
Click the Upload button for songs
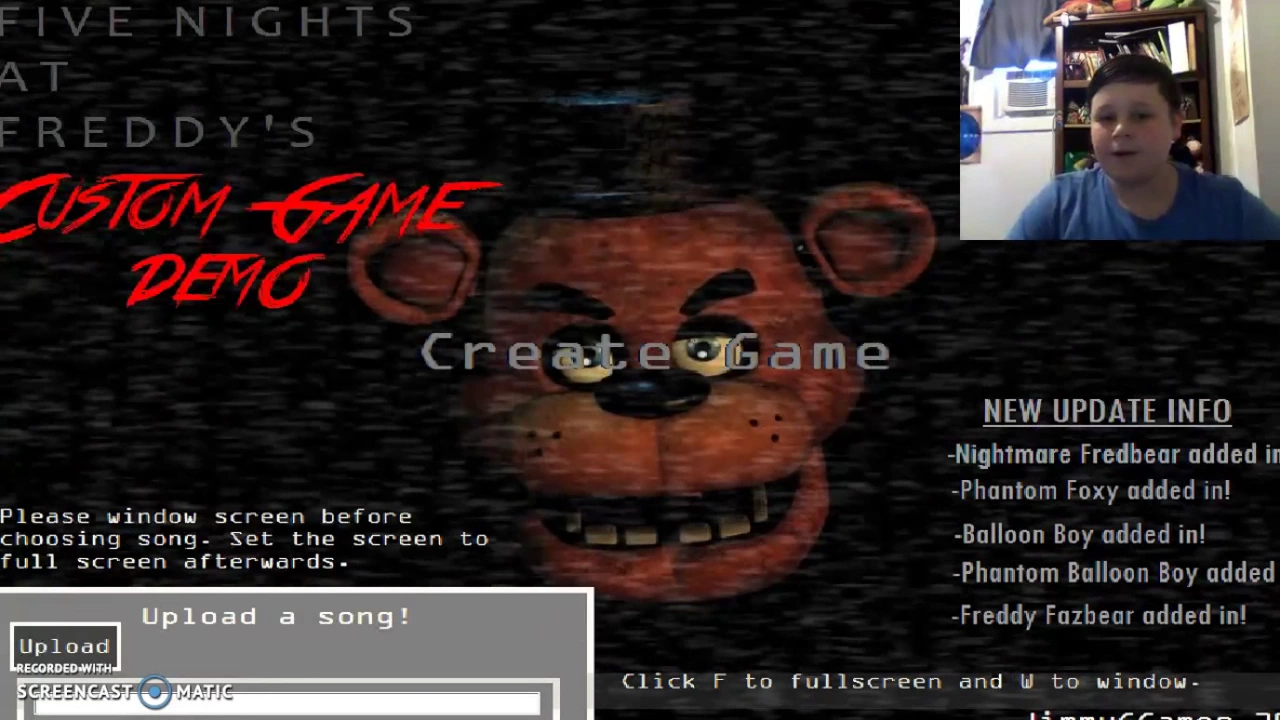coord(65,647)
